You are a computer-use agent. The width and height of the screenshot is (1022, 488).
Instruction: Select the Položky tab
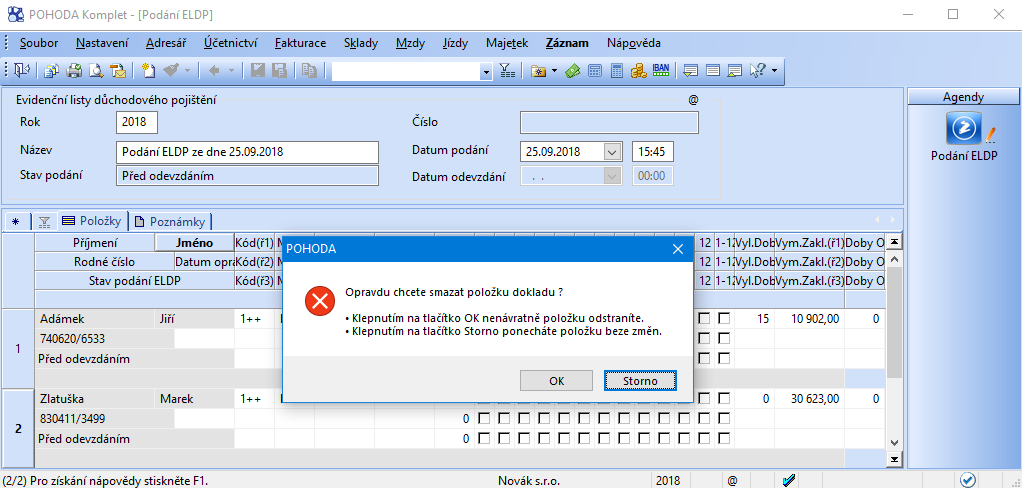(92, 221)
